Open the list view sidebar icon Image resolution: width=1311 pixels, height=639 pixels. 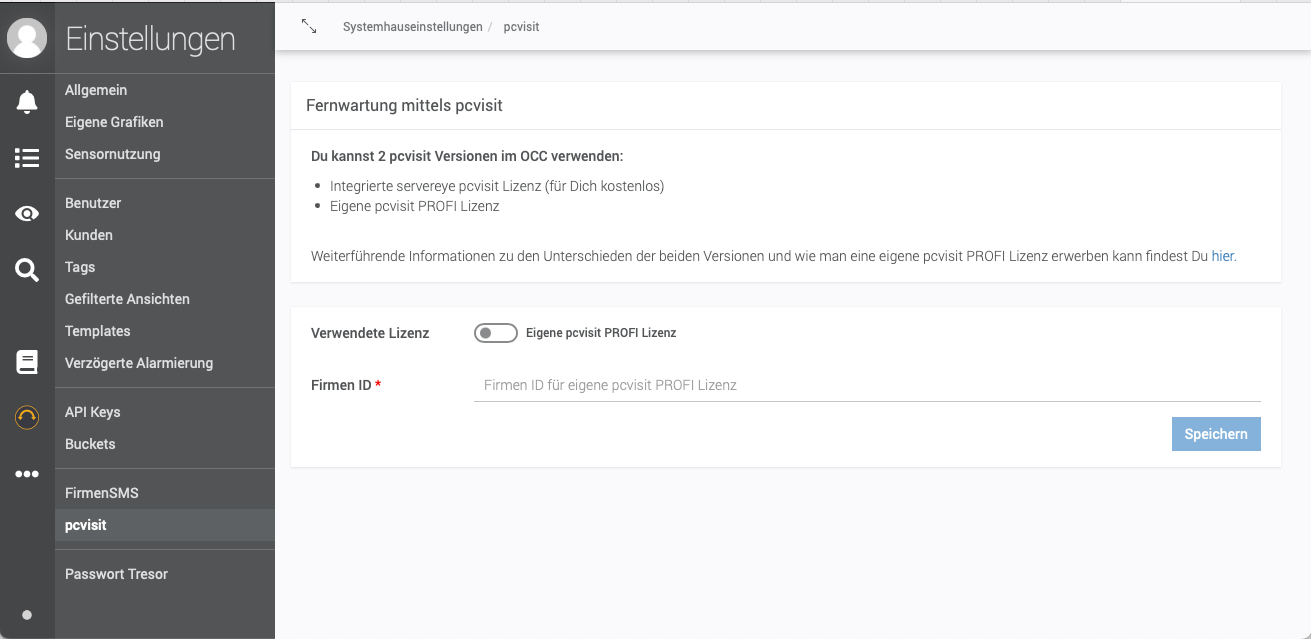coord(27,157)
